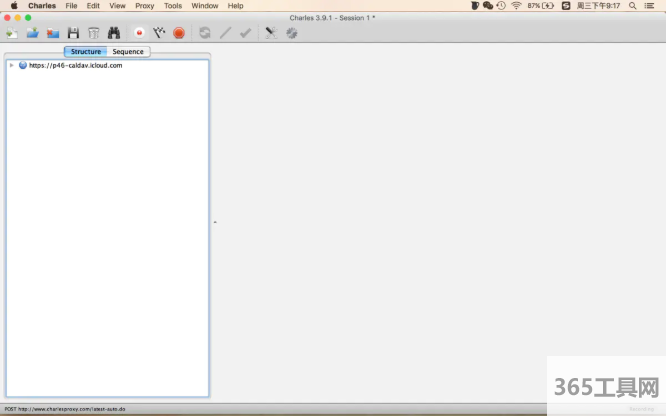Toggle breakpoints with the red hexagon icon
The image size is (667, 416).
click(x=179, y=33)
